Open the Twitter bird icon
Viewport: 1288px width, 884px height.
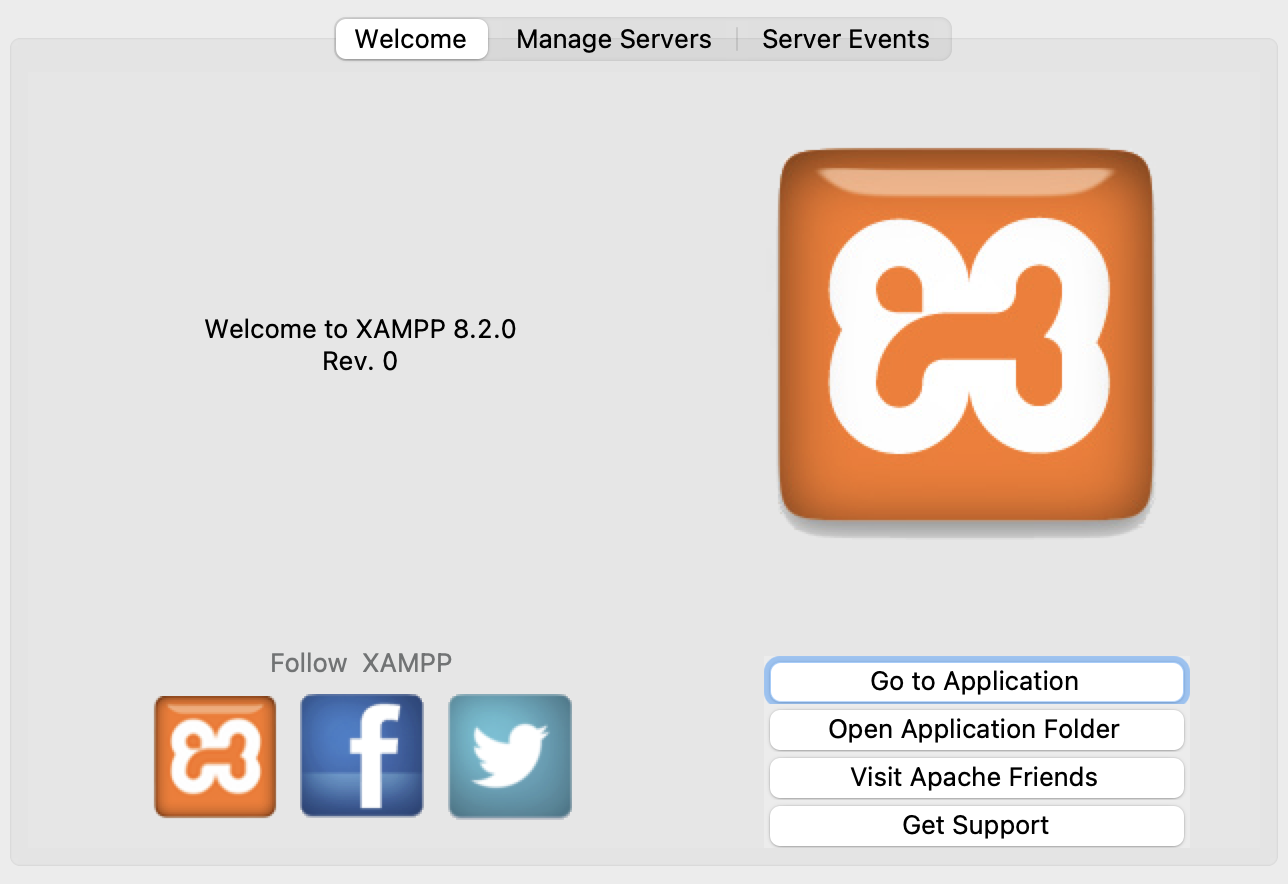pyautogui.click(x=510, y=756)
